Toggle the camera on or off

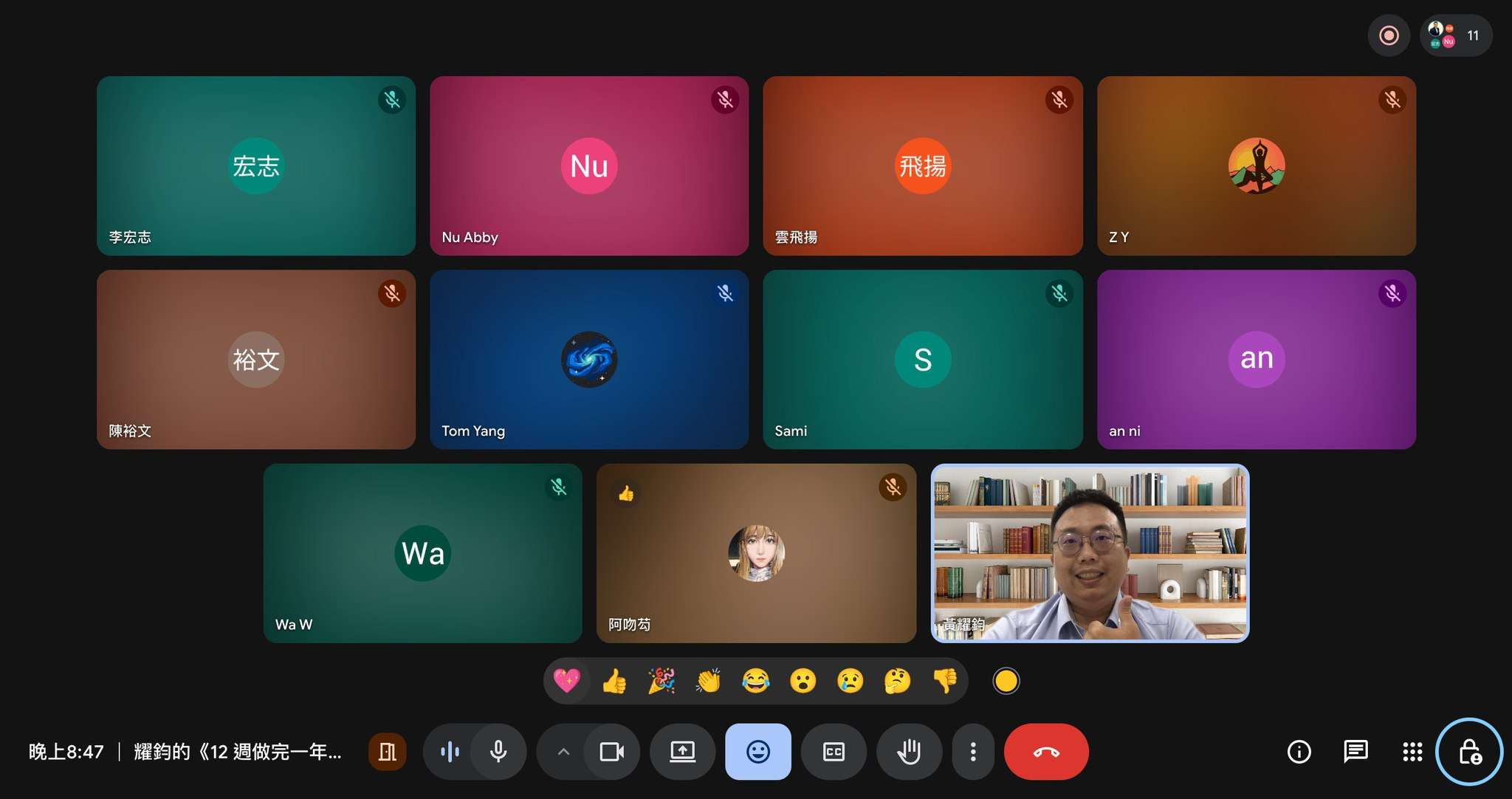(611, 752)
